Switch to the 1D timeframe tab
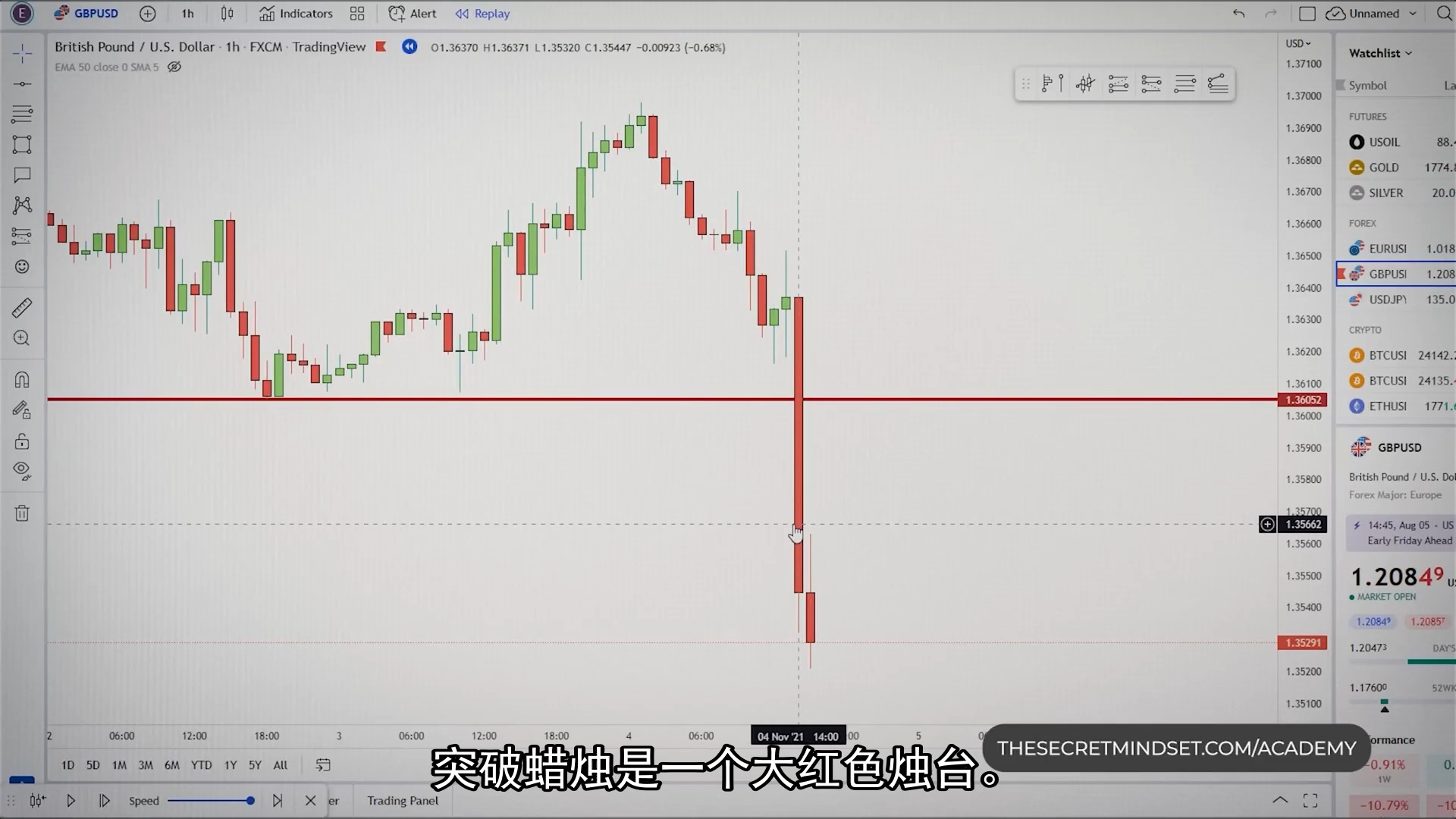1456x819 pixels. pyautogui.click(x=67, y=764)
